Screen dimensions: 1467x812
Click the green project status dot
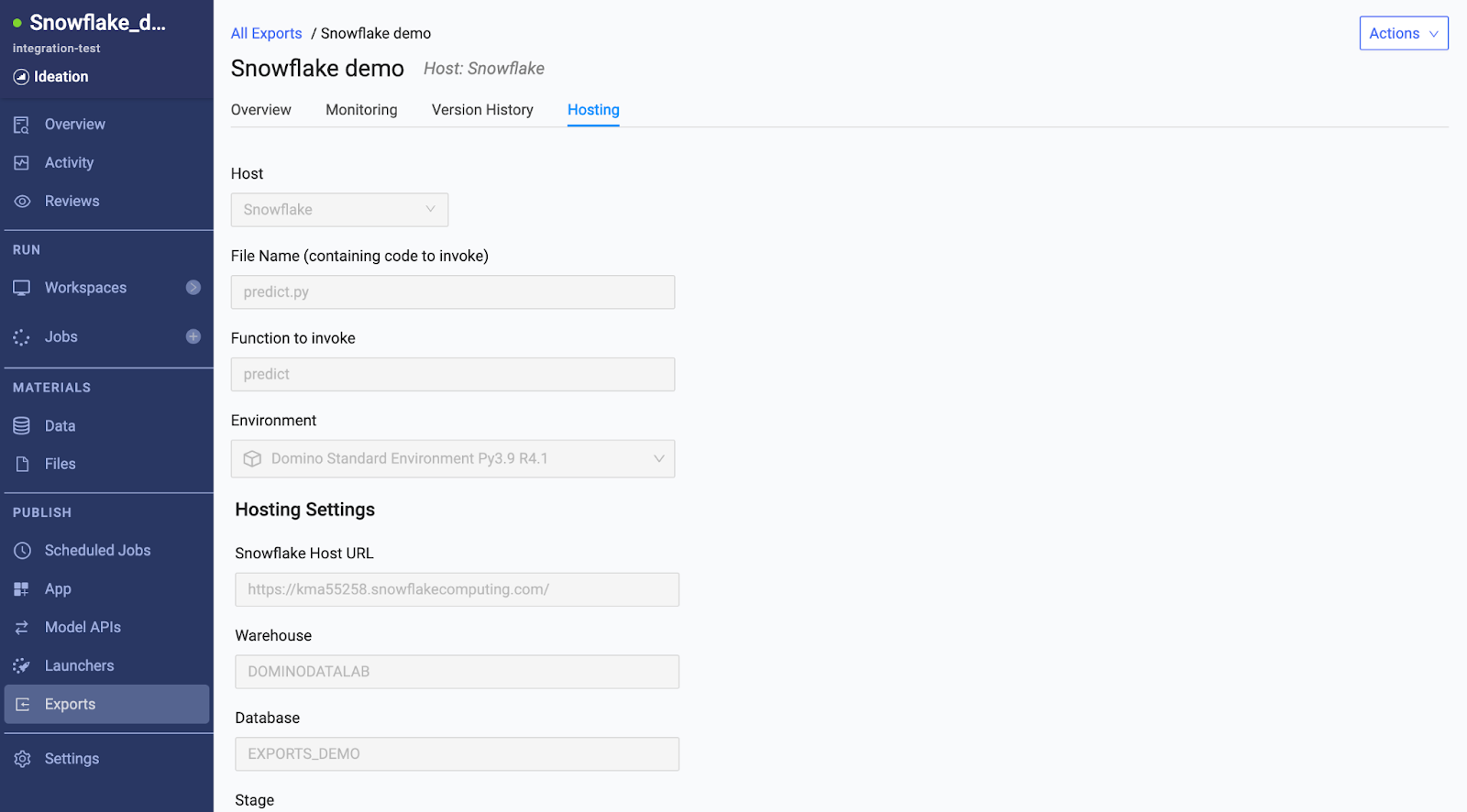(x=17, y=23)
